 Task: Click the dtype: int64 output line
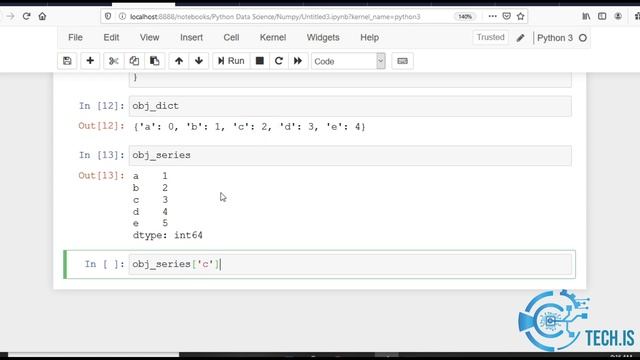[168, 236]
